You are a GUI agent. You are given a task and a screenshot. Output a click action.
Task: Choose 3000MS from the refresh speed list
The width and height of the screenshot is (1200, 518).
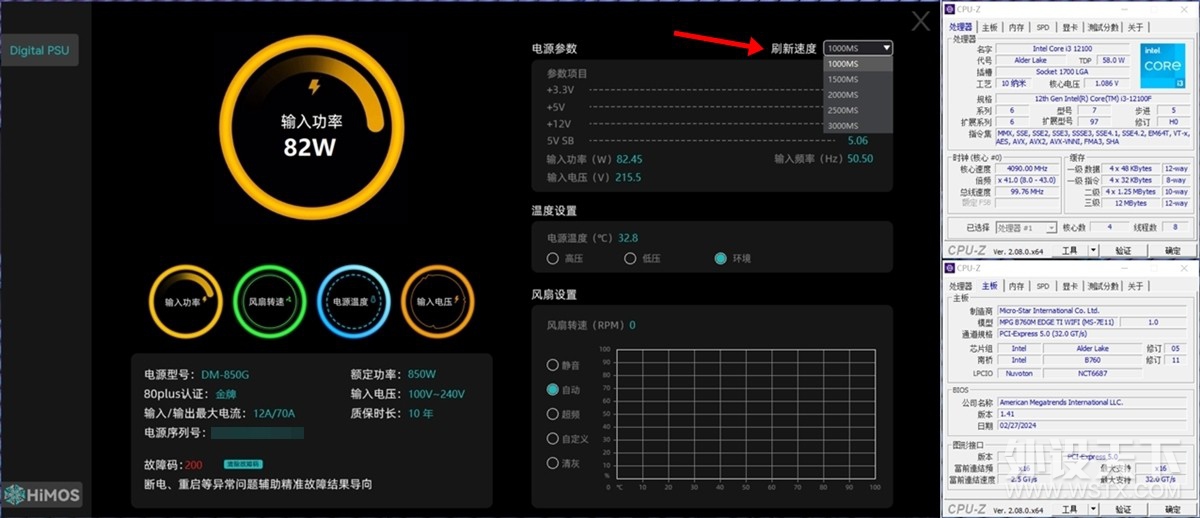coord(858,125)
